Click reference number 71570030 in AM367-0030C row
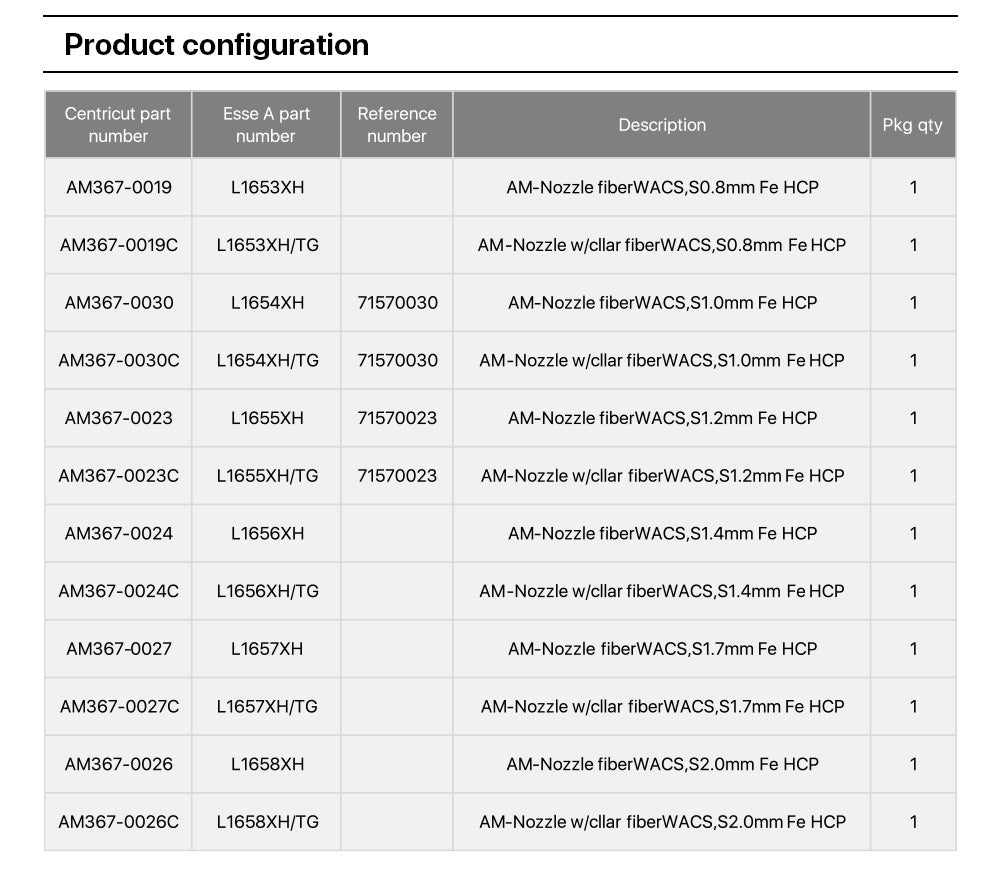 tap(397, 360)
